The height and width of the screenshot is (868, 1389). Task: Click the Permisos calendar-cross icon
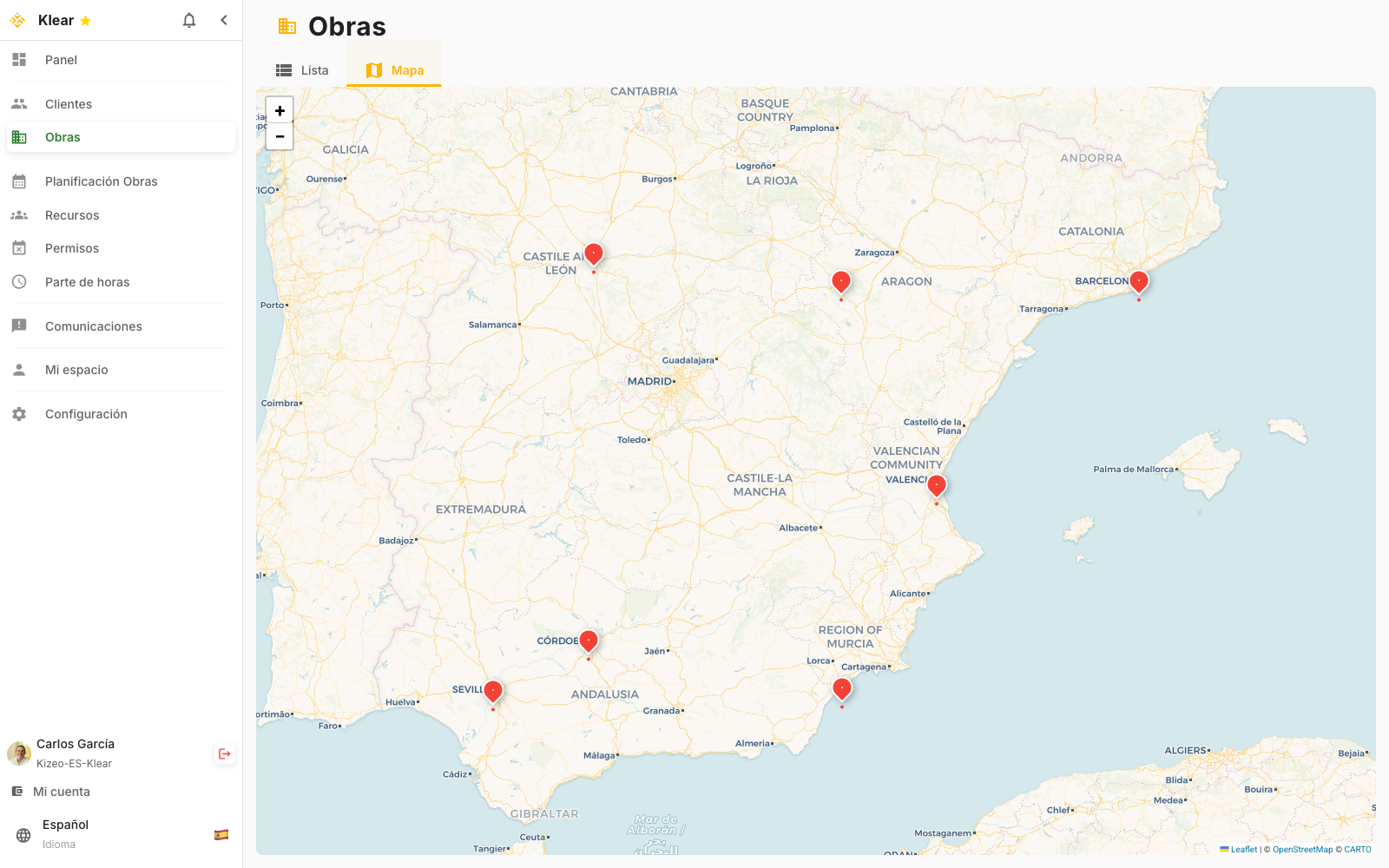19,247
